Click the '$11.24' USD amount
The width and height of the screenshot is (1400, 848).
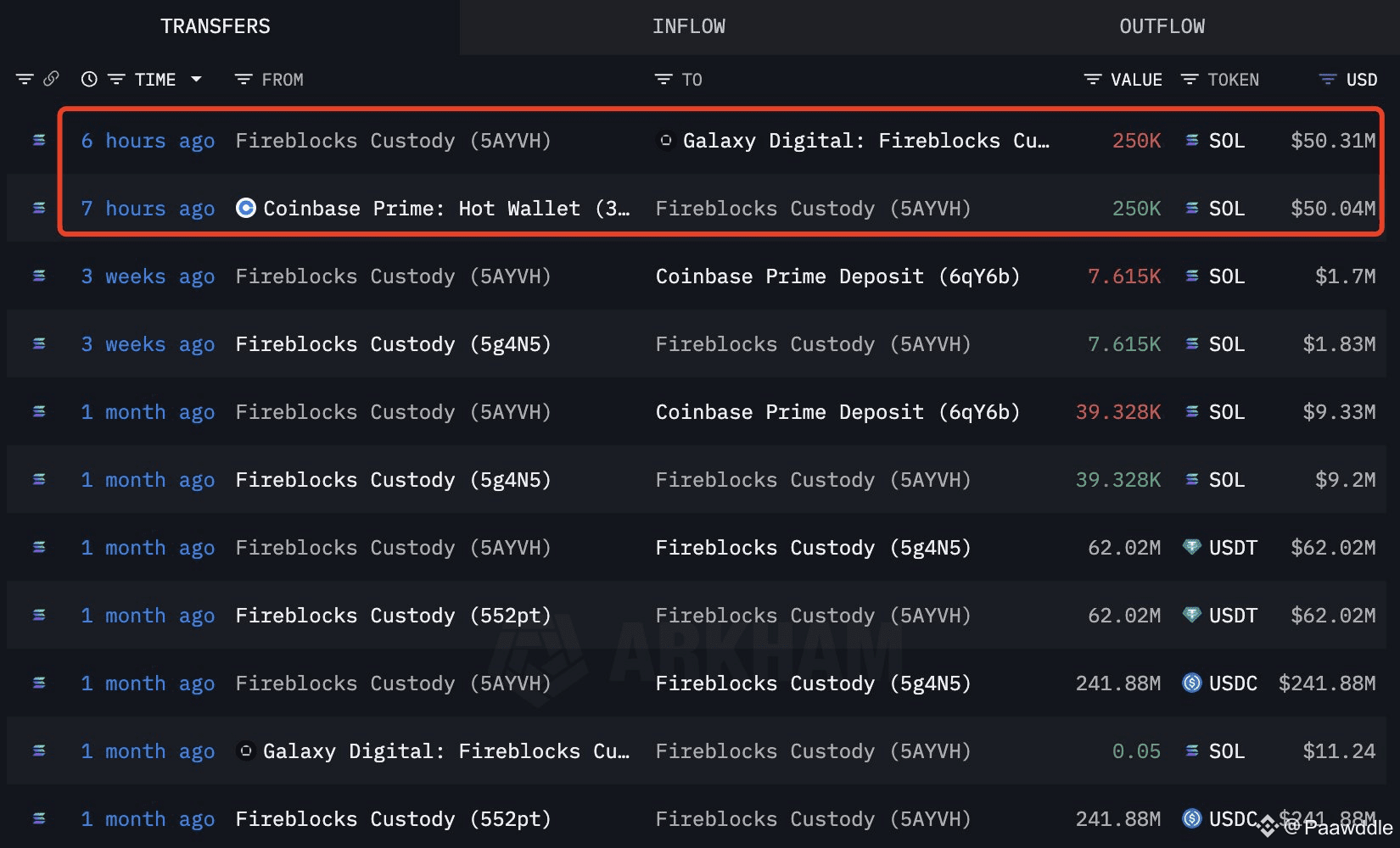[x=1339, y=751]
